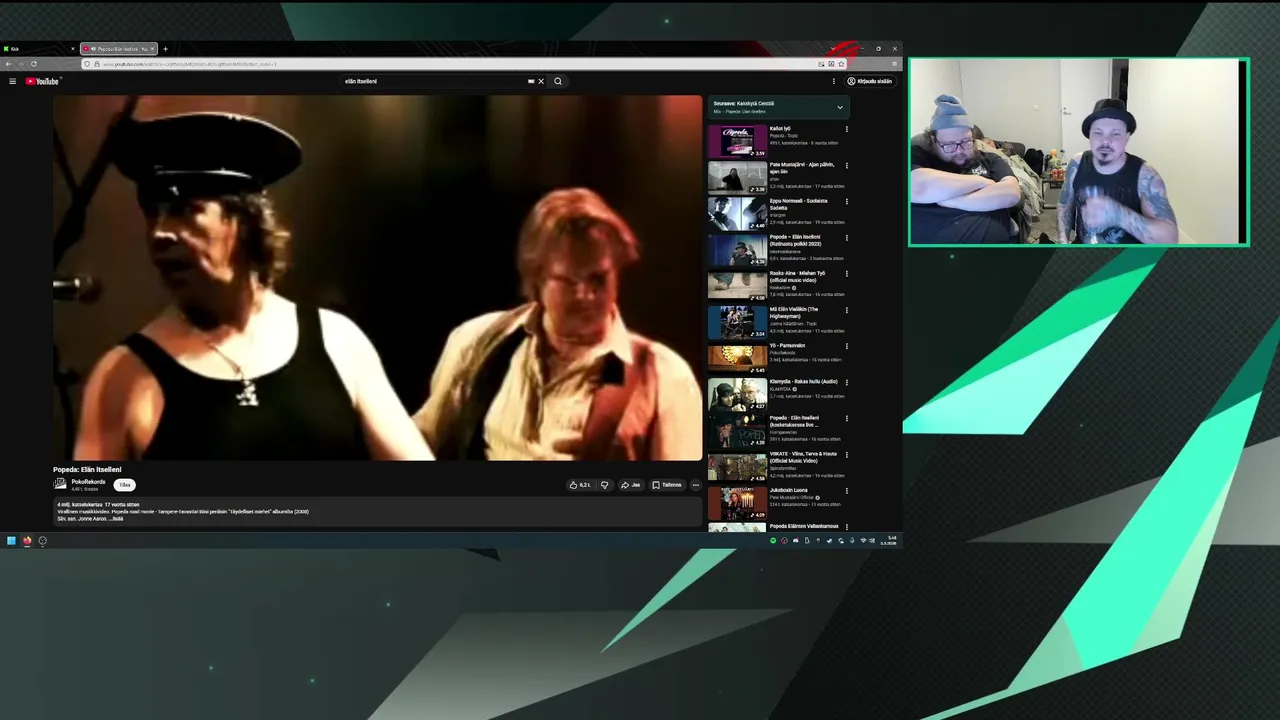Open options for Klamydia video

coord(846,382)
